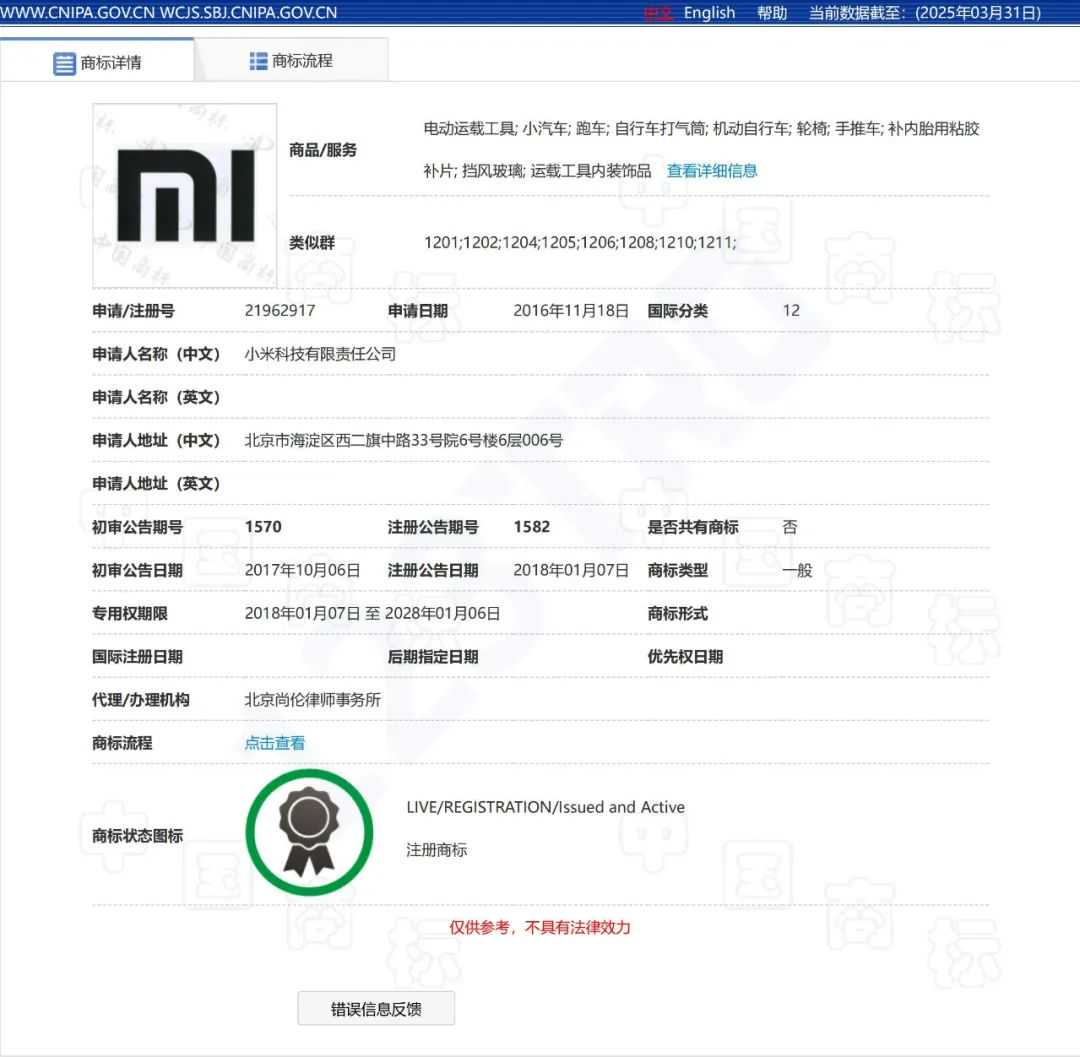The height and width of the screenshot is (1057, 1080).
Task: Select the 申请/注册号 field label
Action: (x=134, y=311)
